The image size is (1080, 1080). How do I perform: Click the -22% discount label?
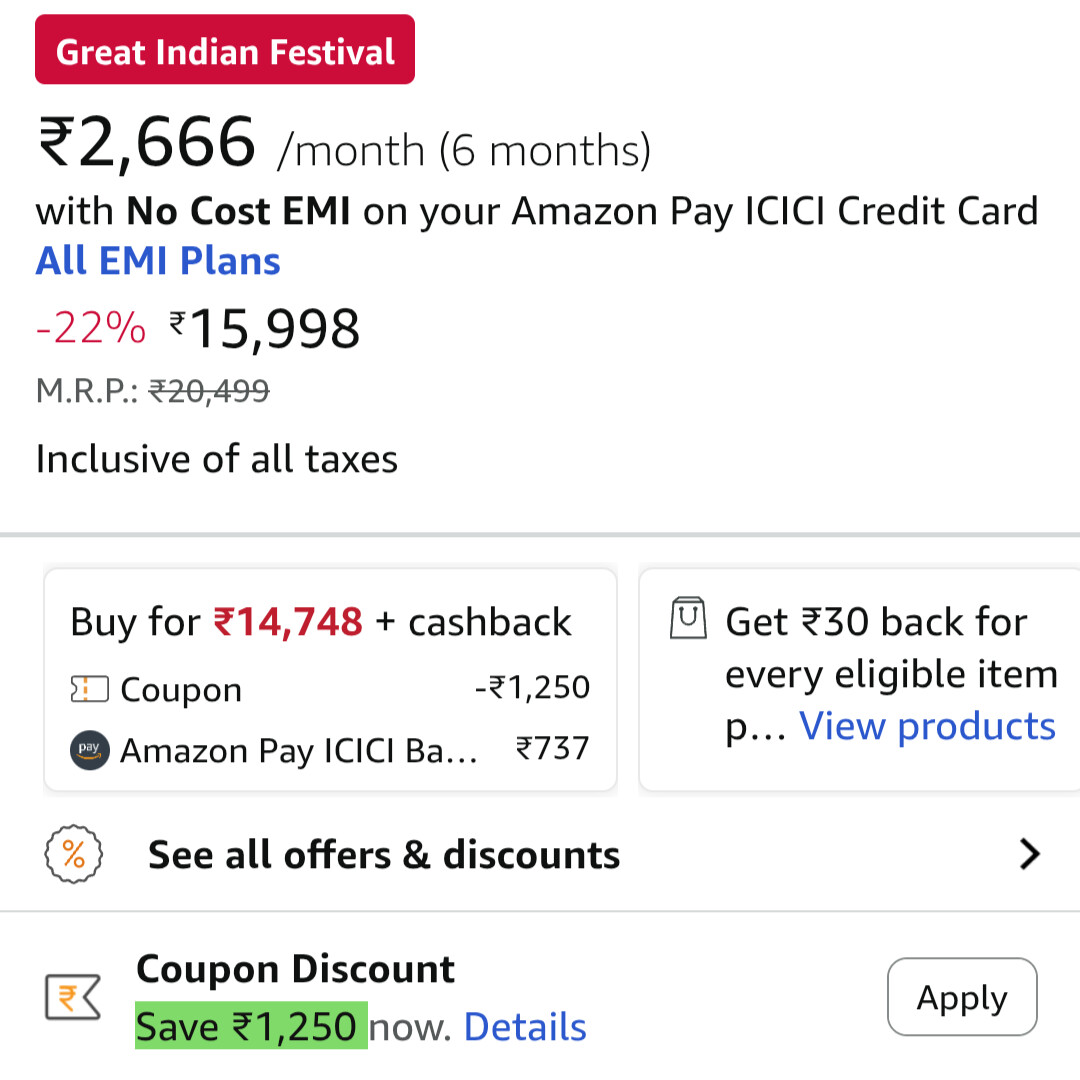90,328
